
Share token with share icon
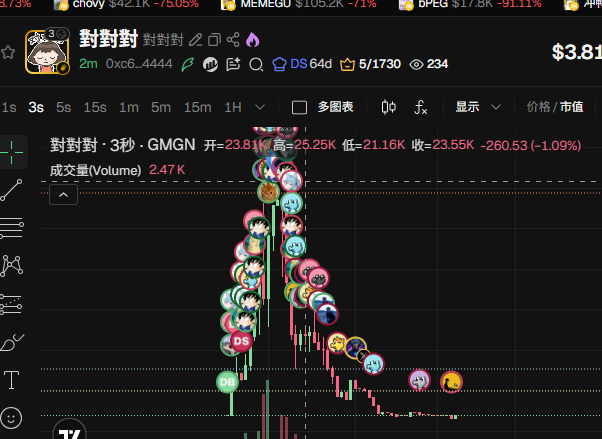coord(233,40)
